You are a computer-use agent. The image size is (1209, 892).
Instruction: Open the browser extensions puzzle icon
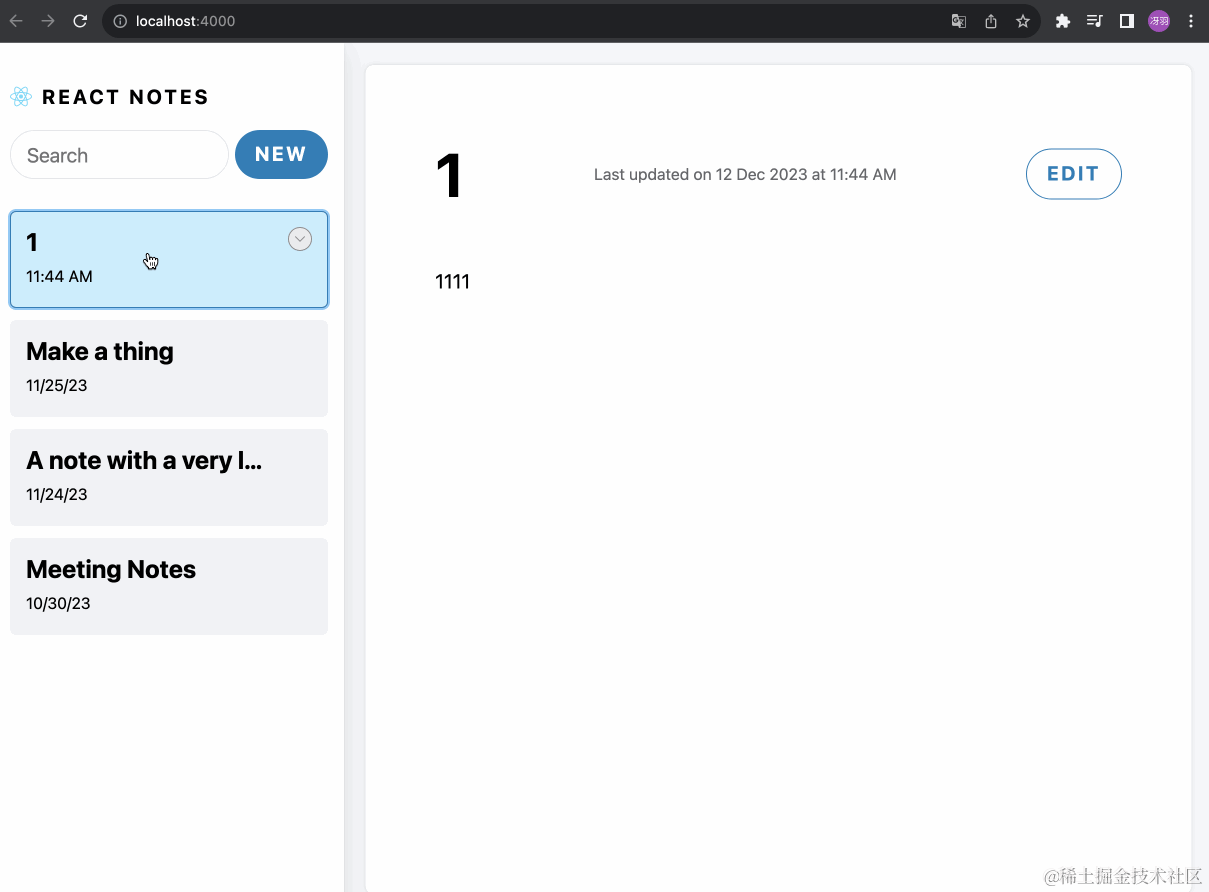1062,20
